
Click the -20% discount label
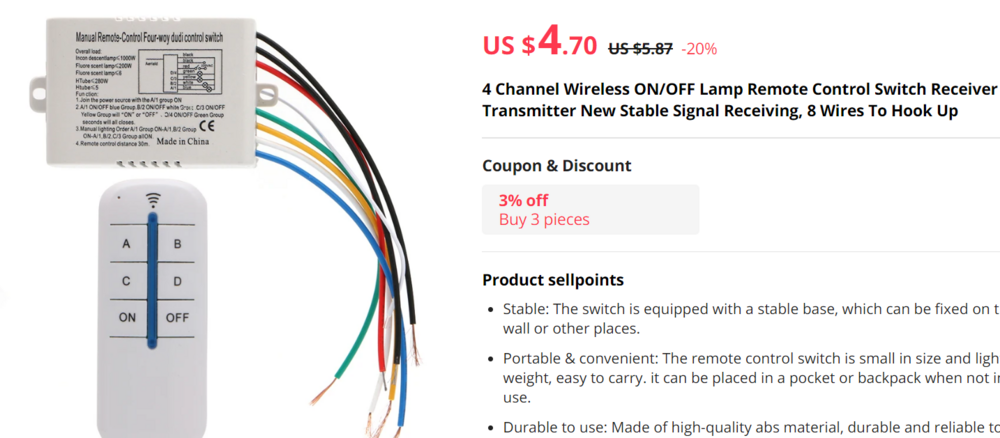tap(699, 48)
